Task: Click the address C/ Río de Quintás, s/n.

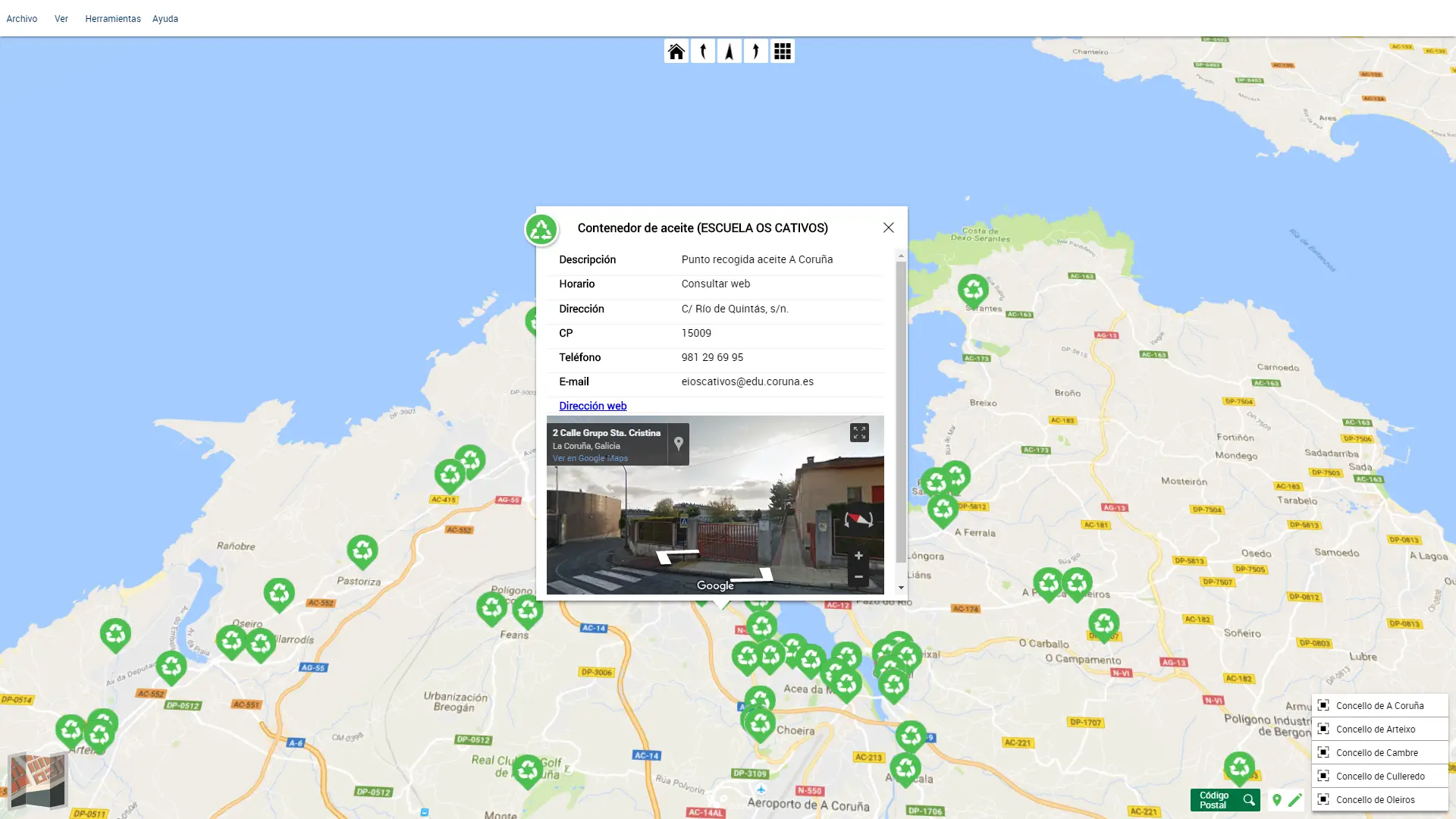Action: point(735,309)
